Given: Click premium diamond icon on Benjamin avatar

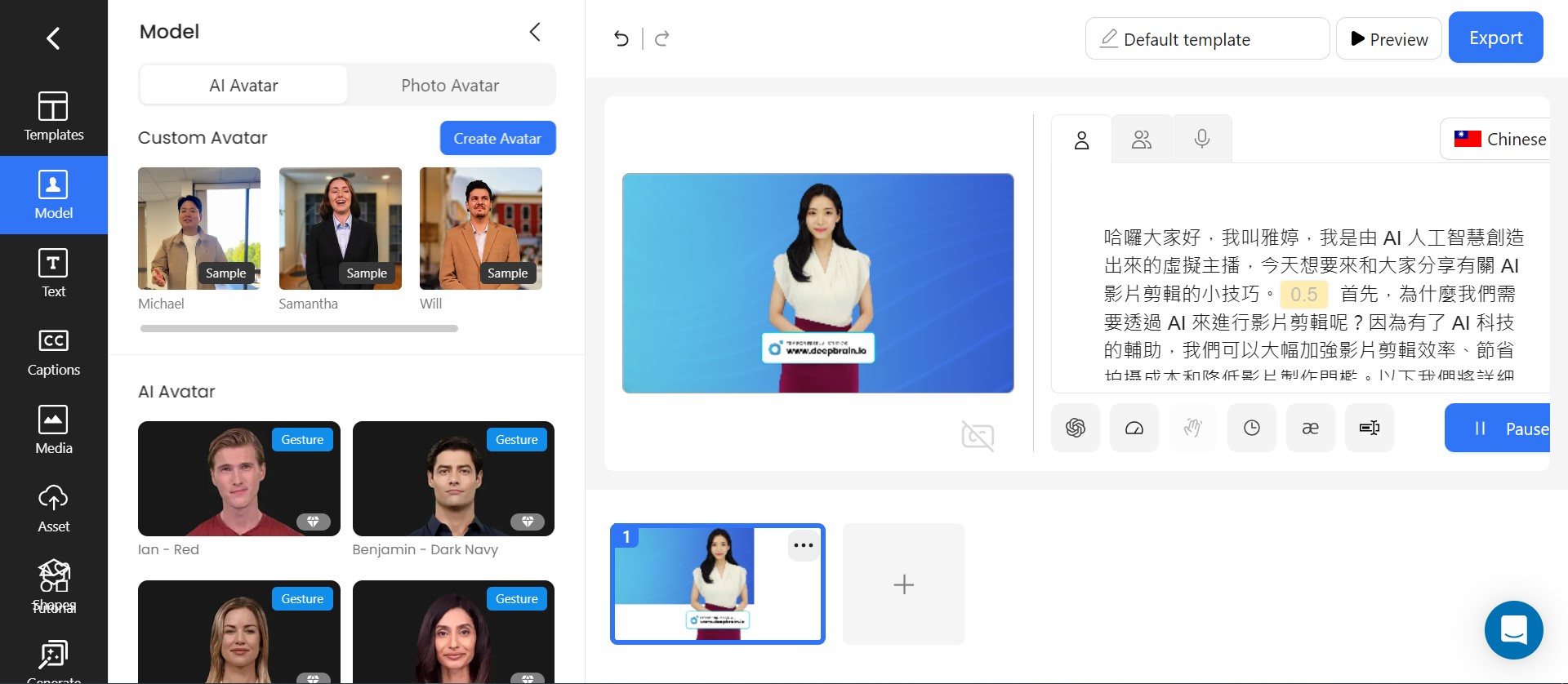Looking at the screenshot, I should pyautogui.click(x=528, y=521).
